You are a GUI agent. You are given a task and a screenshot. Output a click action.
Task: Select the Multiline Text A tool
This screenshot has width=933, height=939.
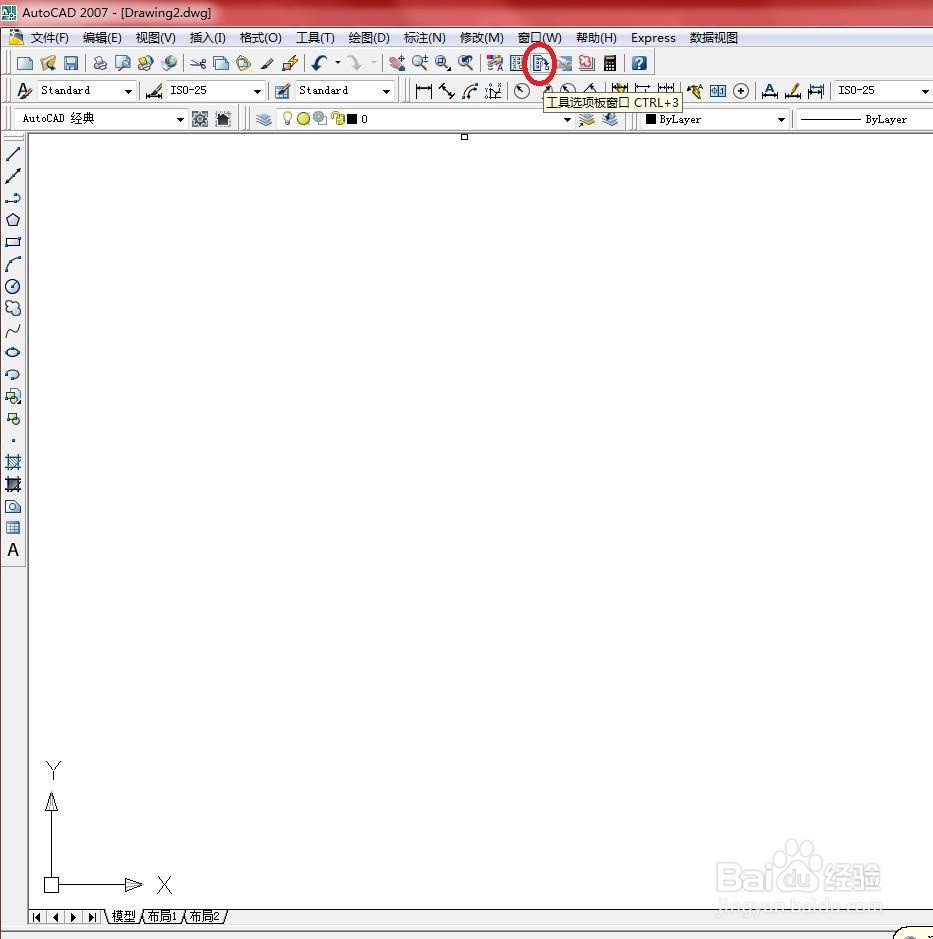coord(13,550)
